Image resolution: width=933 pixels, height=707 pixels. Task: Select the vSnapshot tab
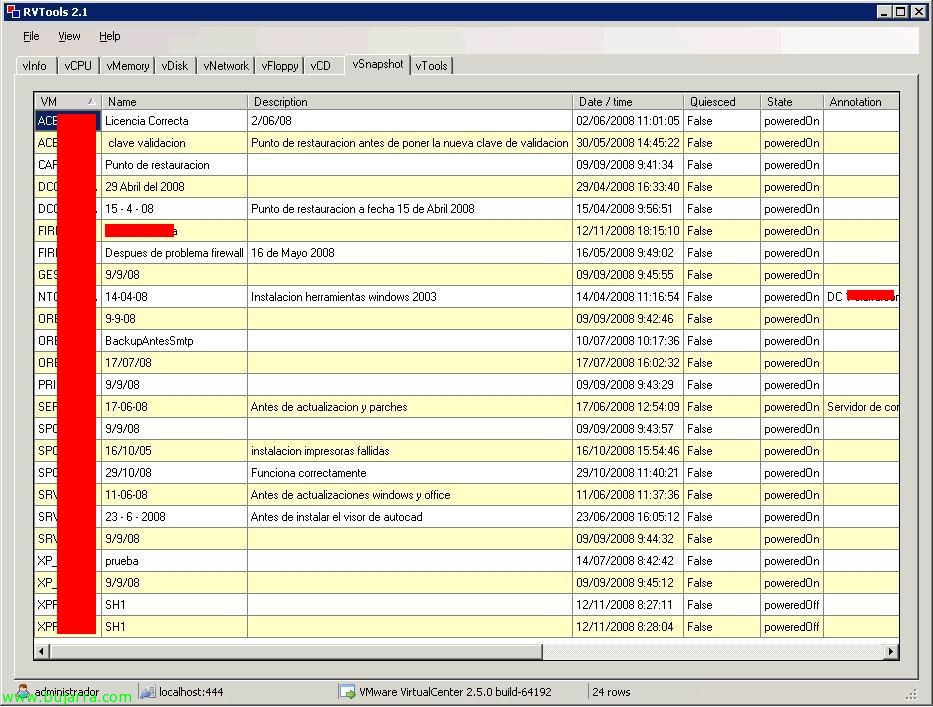(x=378, y=64)
